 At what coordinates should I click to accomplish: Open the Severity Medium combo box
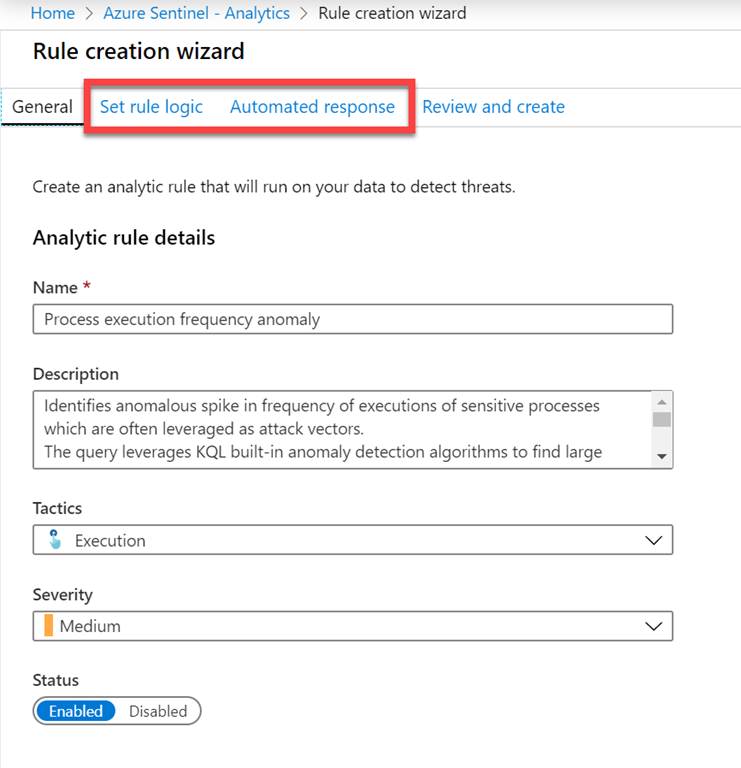pos(352,626)
